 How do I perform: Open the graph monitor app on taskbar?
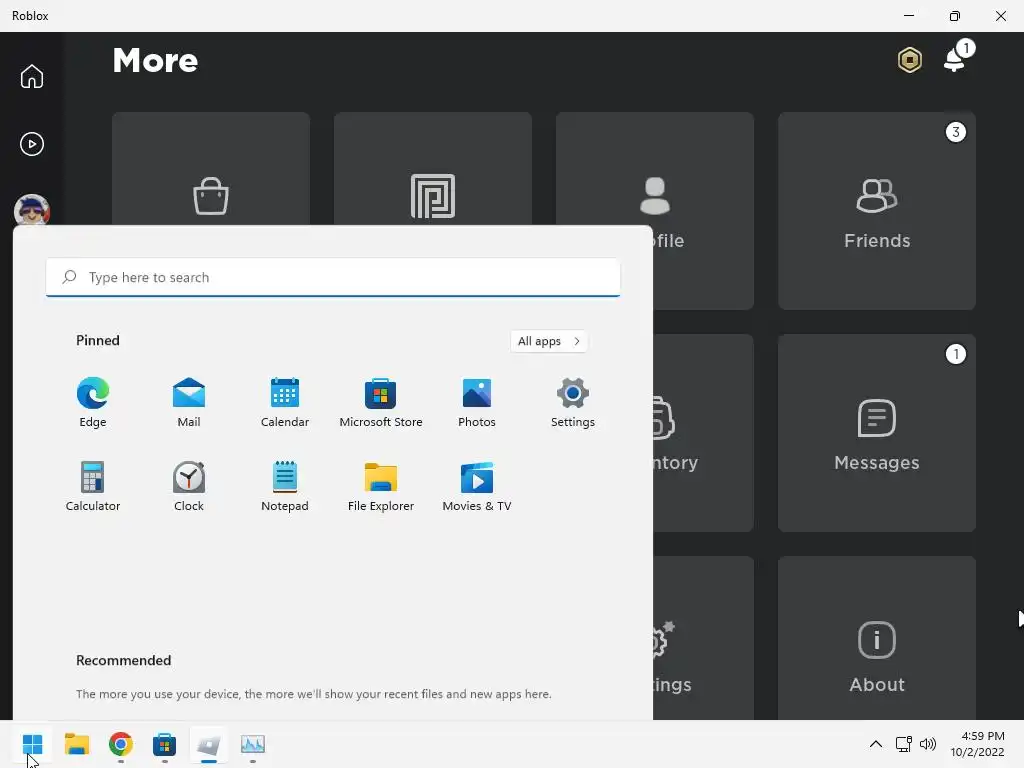pos(253,744)
